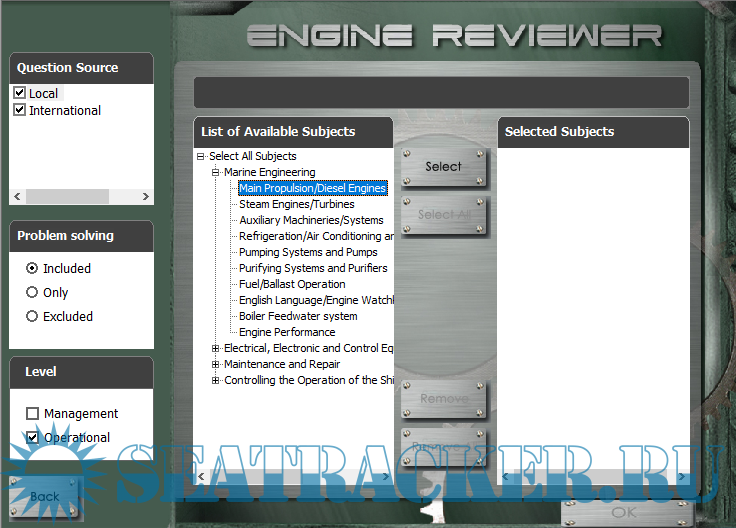This screenshot has width=736, height=528.
Task: Select Pumping Systems and Pumps subject
Action: [308, 252]
